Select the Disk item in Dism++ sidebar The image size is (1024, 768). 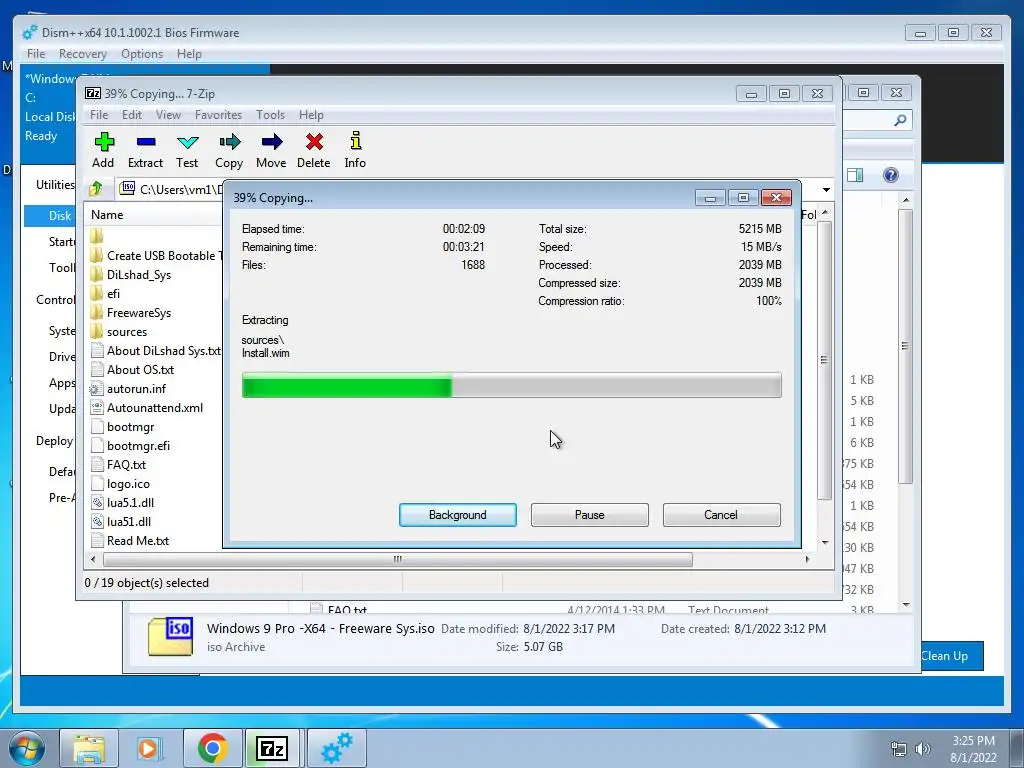[x=51, y=216]
